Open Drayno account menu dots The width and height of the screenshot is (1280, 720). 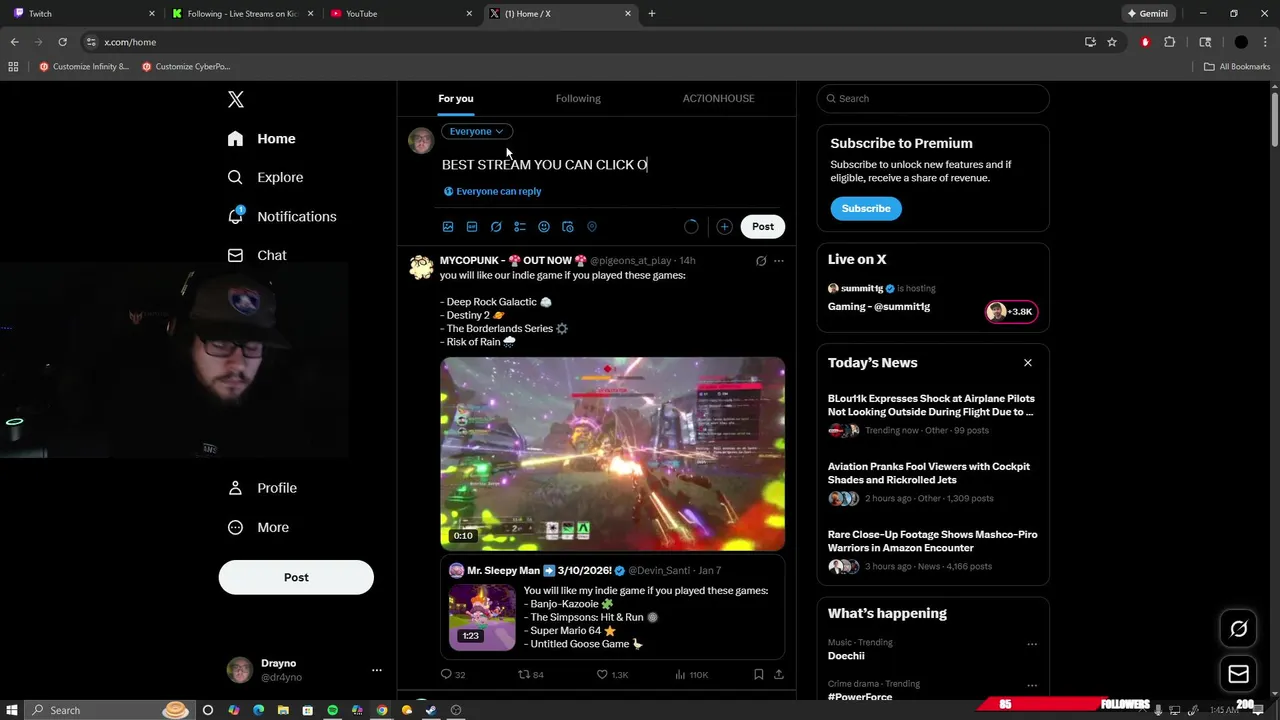377,670
